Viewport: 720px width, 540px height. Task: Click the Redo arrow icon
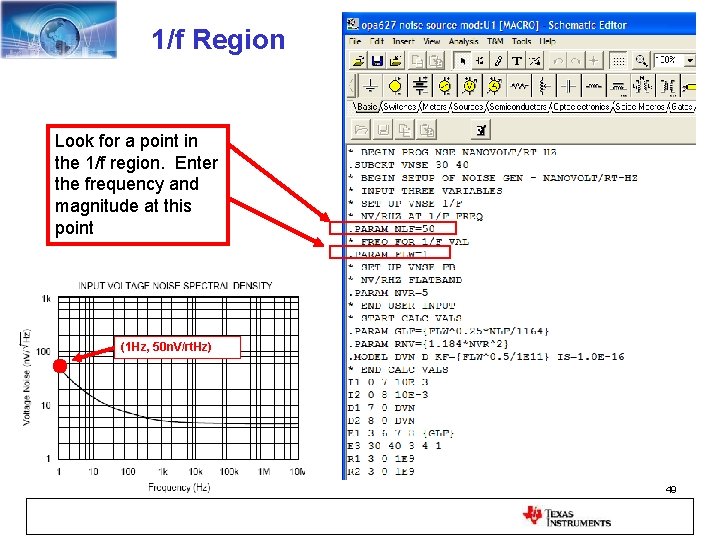[x=576, y=60]
